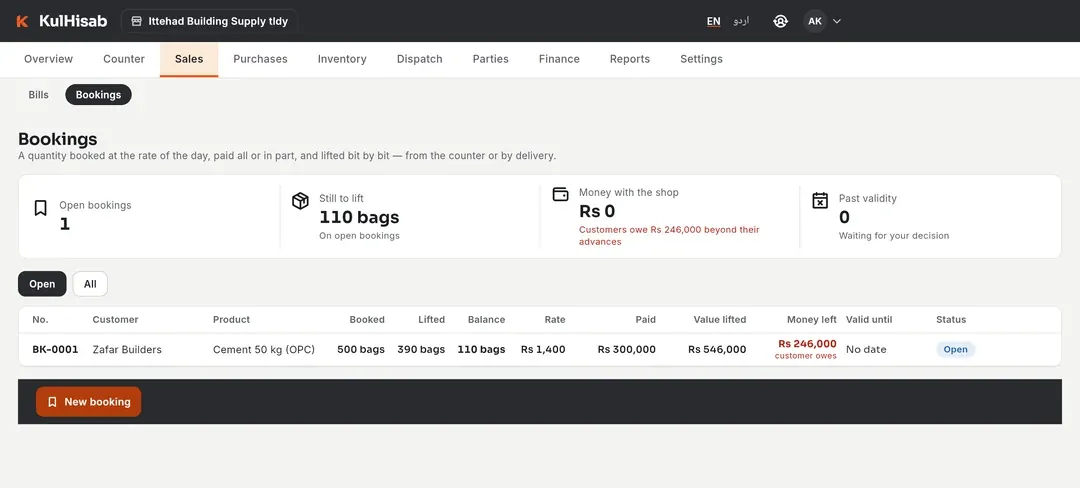
Task: Go to the Overview tab
Action: [48, 59]
